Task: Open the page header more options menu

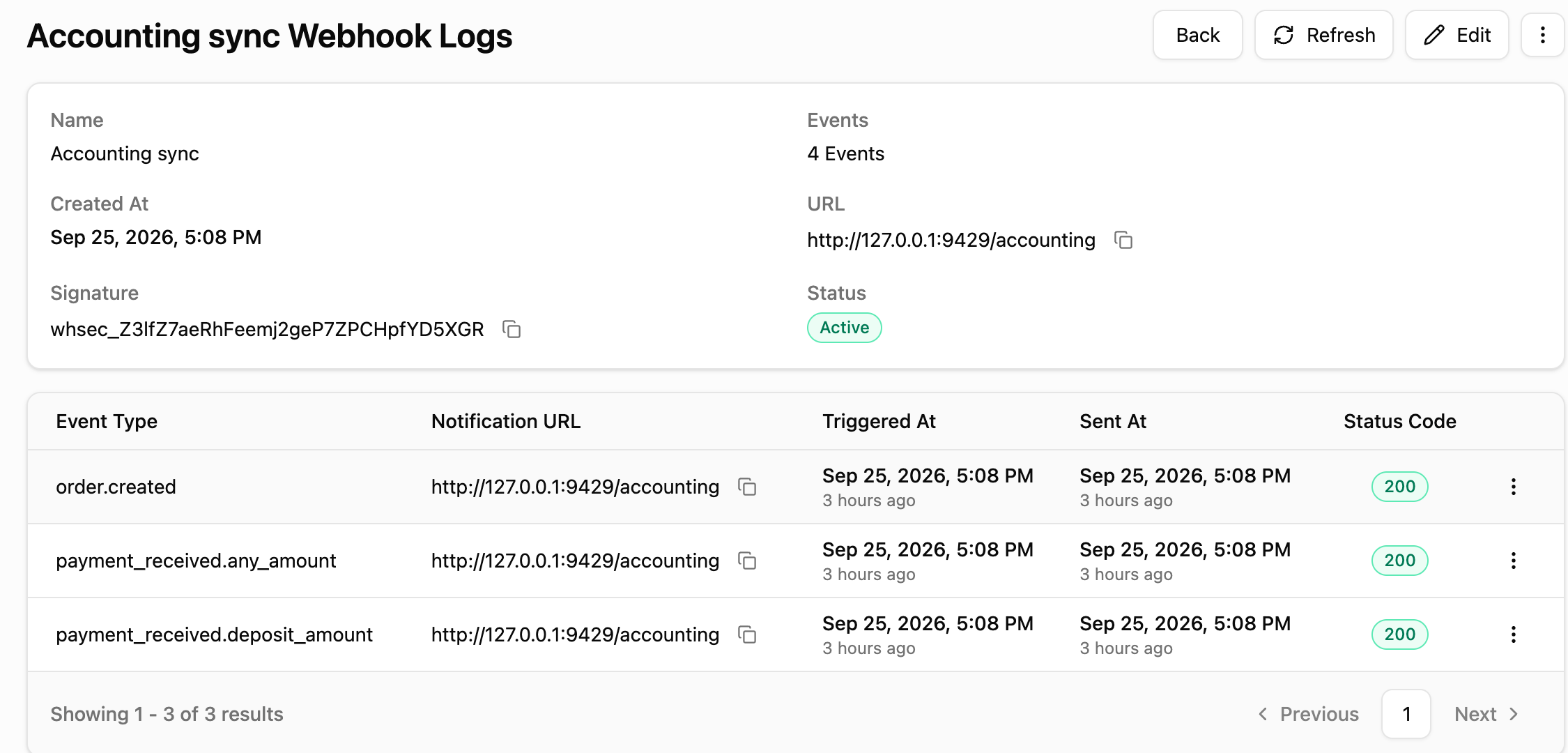Action: pos(1542,35)
